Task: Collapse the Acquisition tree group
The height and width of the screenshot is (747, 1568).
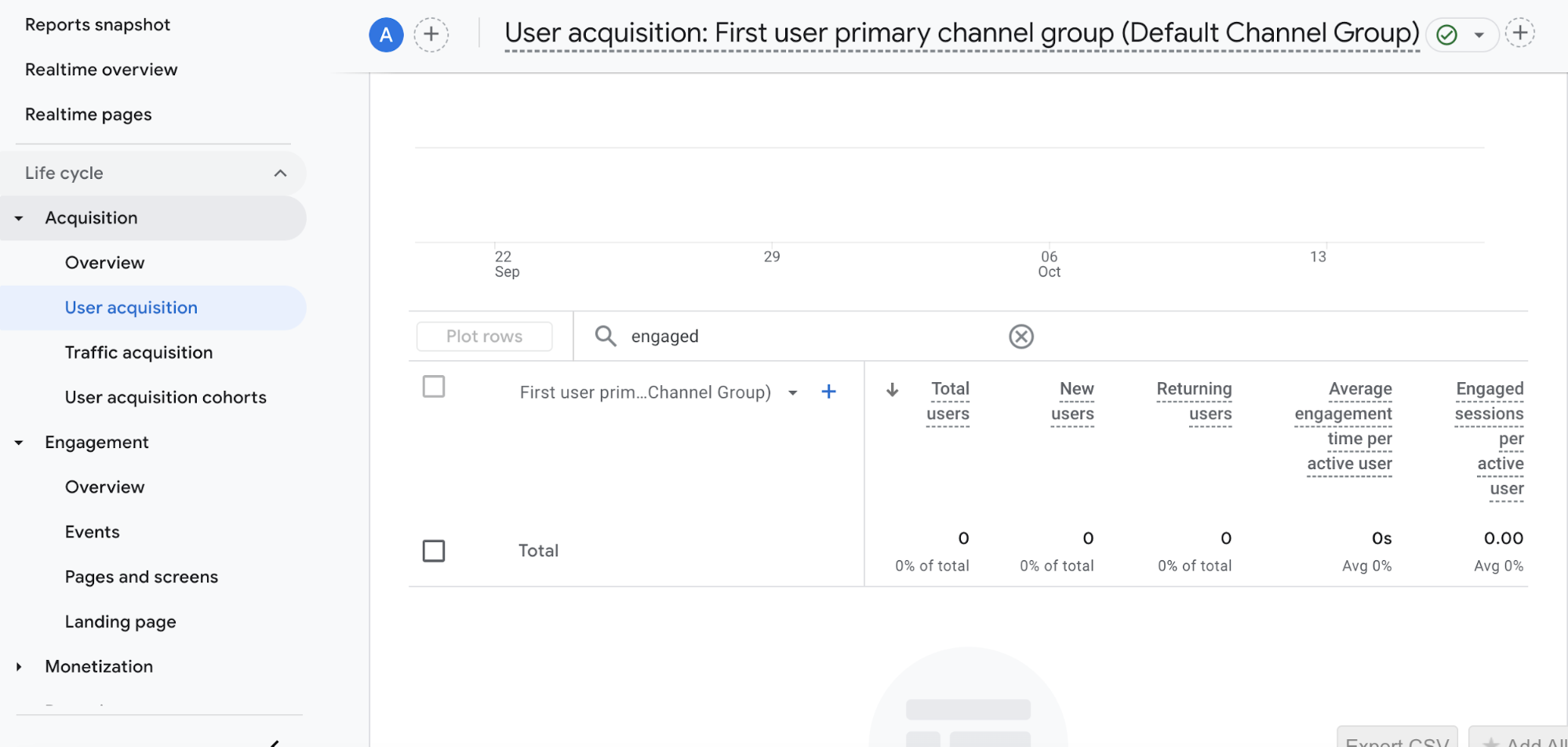Action: 19,218
